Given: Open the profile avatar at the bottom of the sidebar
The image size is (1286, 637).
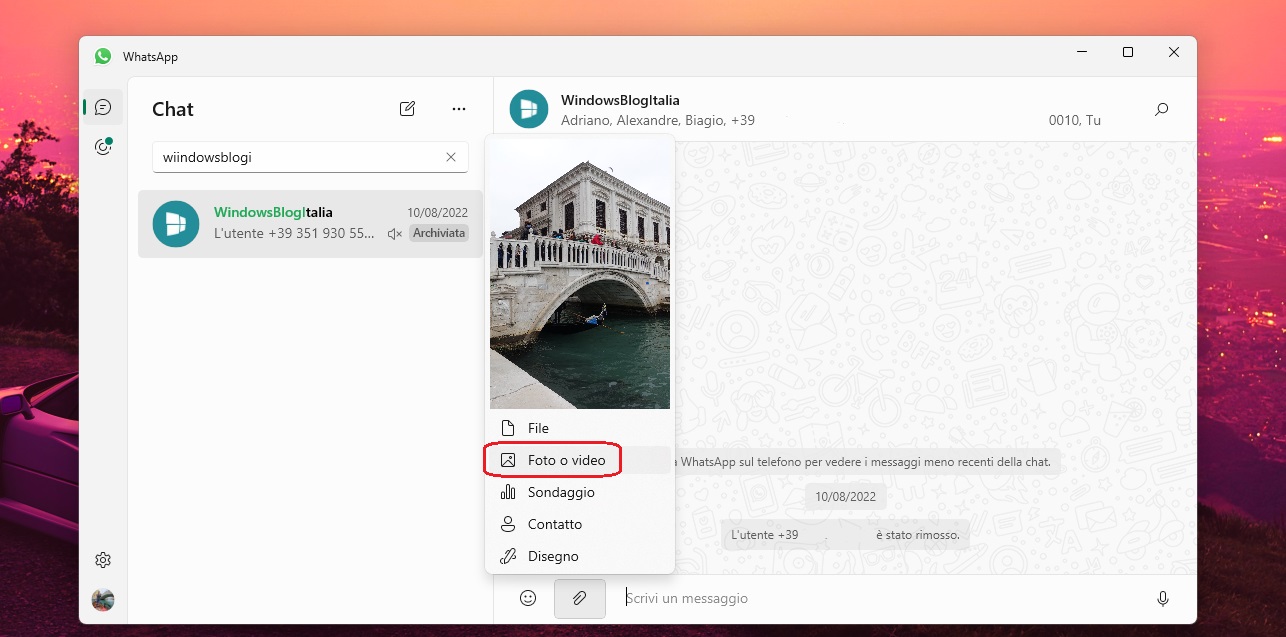Looking at the screenshot, I should pos(103,600).
